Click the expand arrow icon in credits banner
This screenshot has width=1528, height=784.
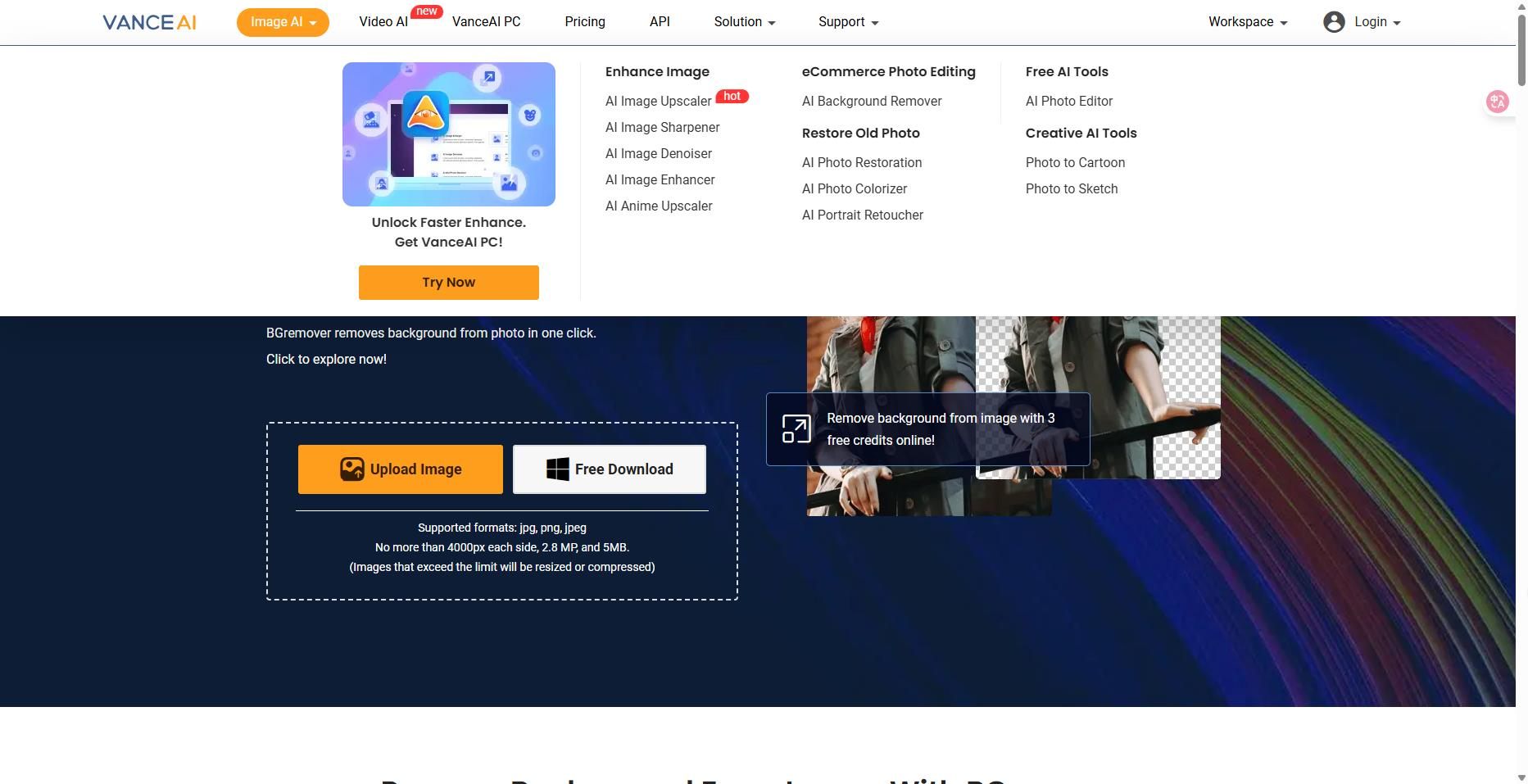[796, 429]
